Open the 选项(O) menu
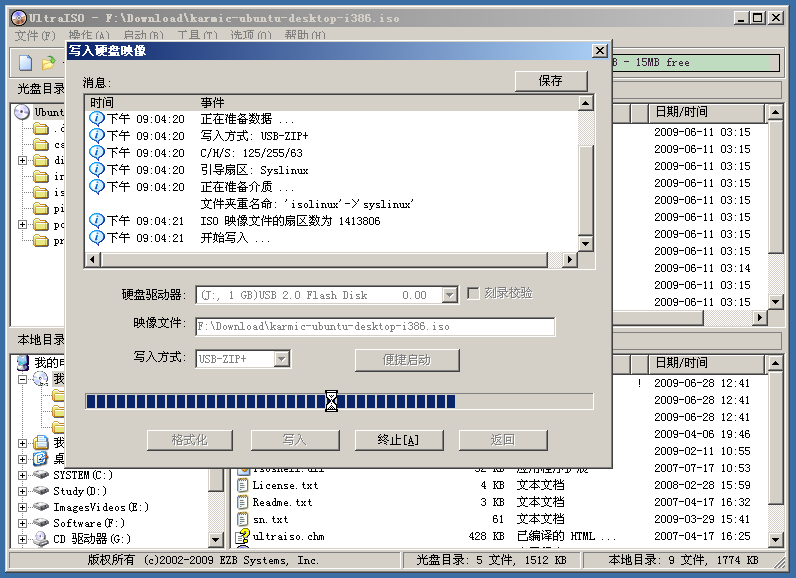 [251, 36]
